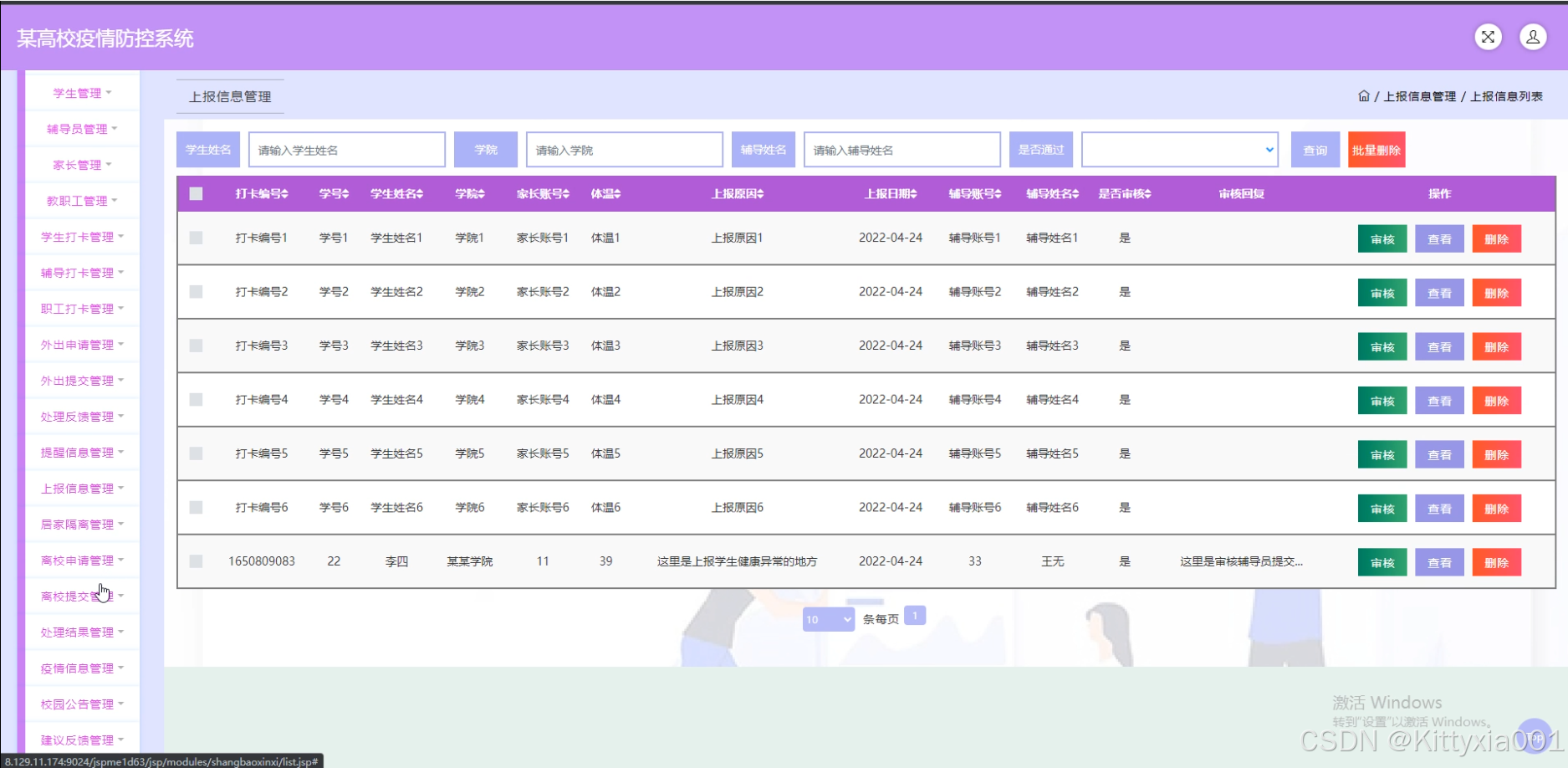Open 居家隔离管理 in the sidebar
1568x768 pixels.
[x=81, y=525]
